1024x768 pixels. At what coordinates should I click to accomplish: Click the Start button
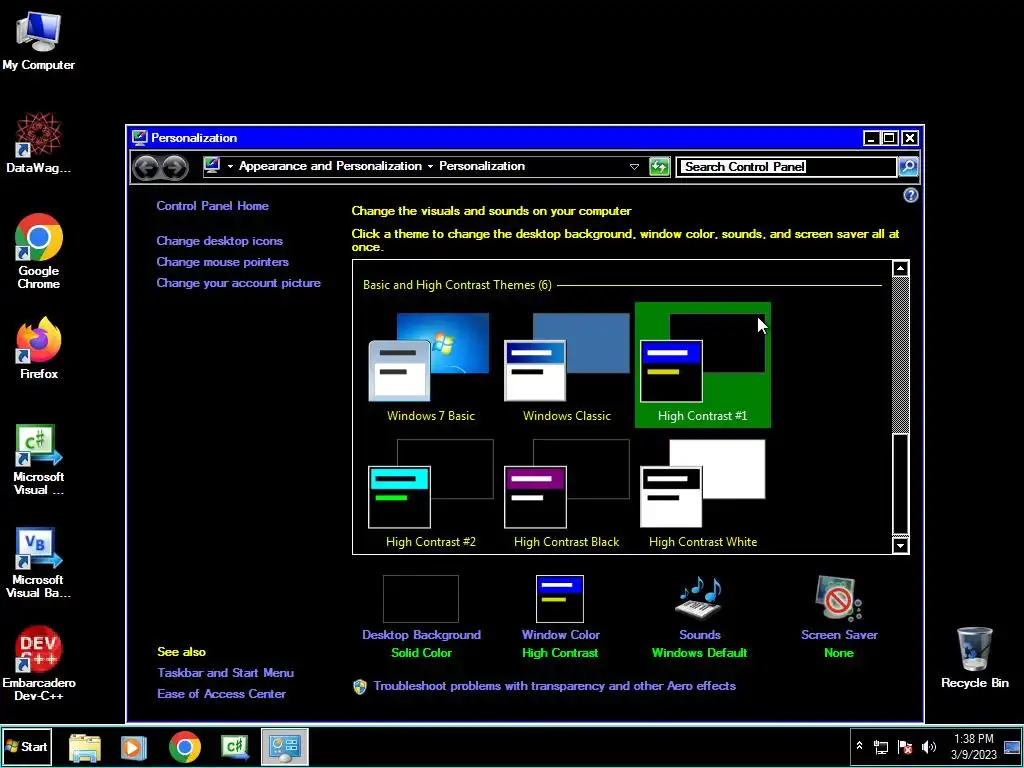pyautogui.click(x=26, y=746)
